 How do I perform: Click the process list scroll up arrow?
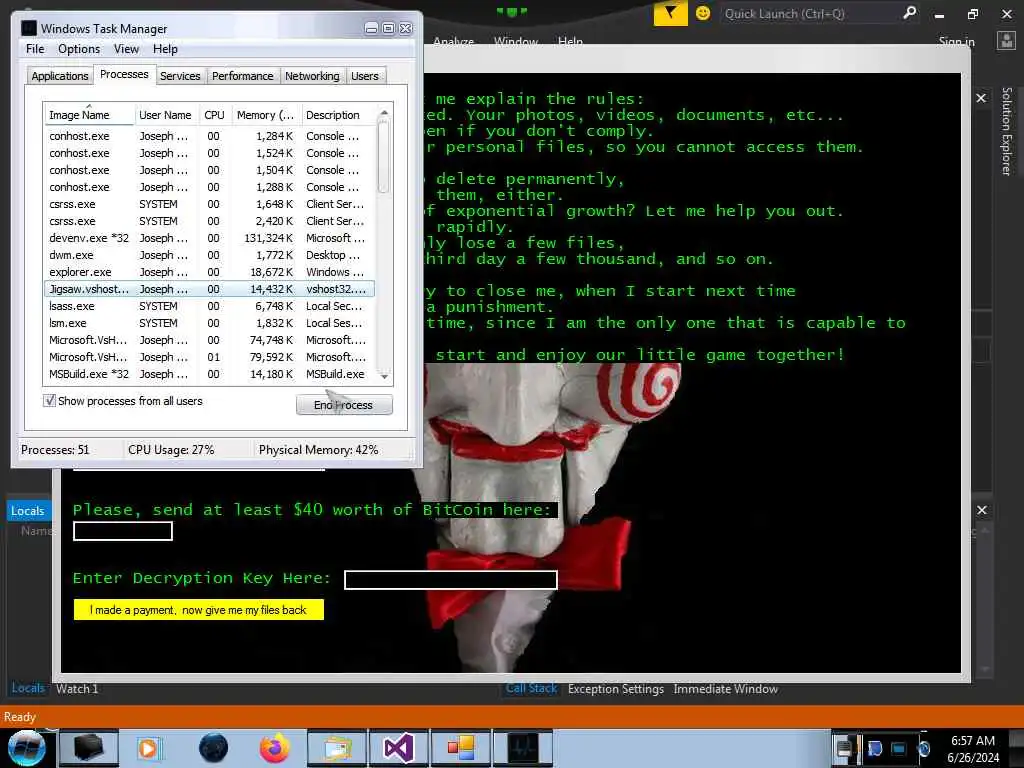pos(384,113)
